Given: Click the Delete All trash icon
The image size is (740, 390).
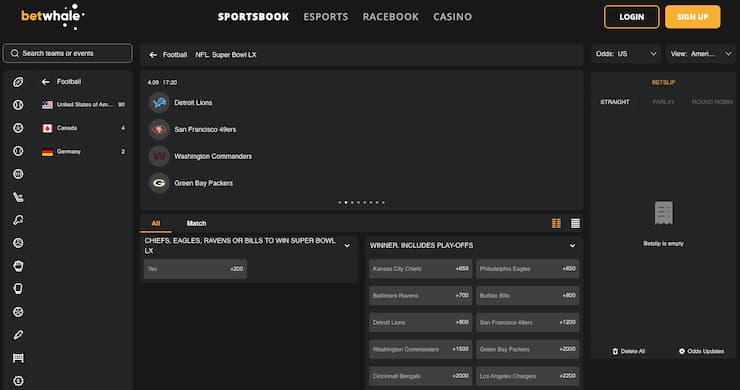Looking at the screenshot, I should point(615,351).
